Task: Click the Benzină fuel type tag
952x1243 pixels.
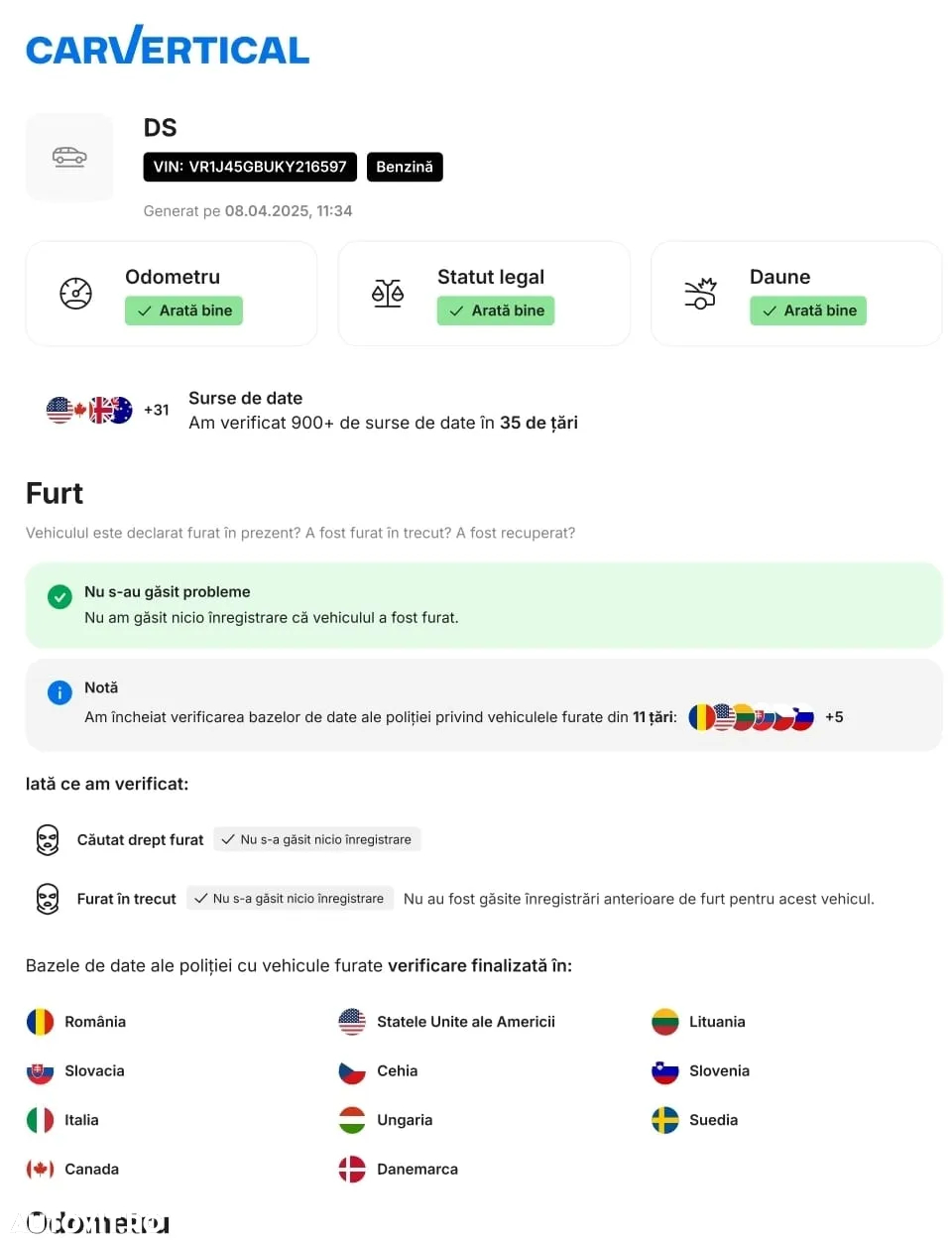Action: 405,167
